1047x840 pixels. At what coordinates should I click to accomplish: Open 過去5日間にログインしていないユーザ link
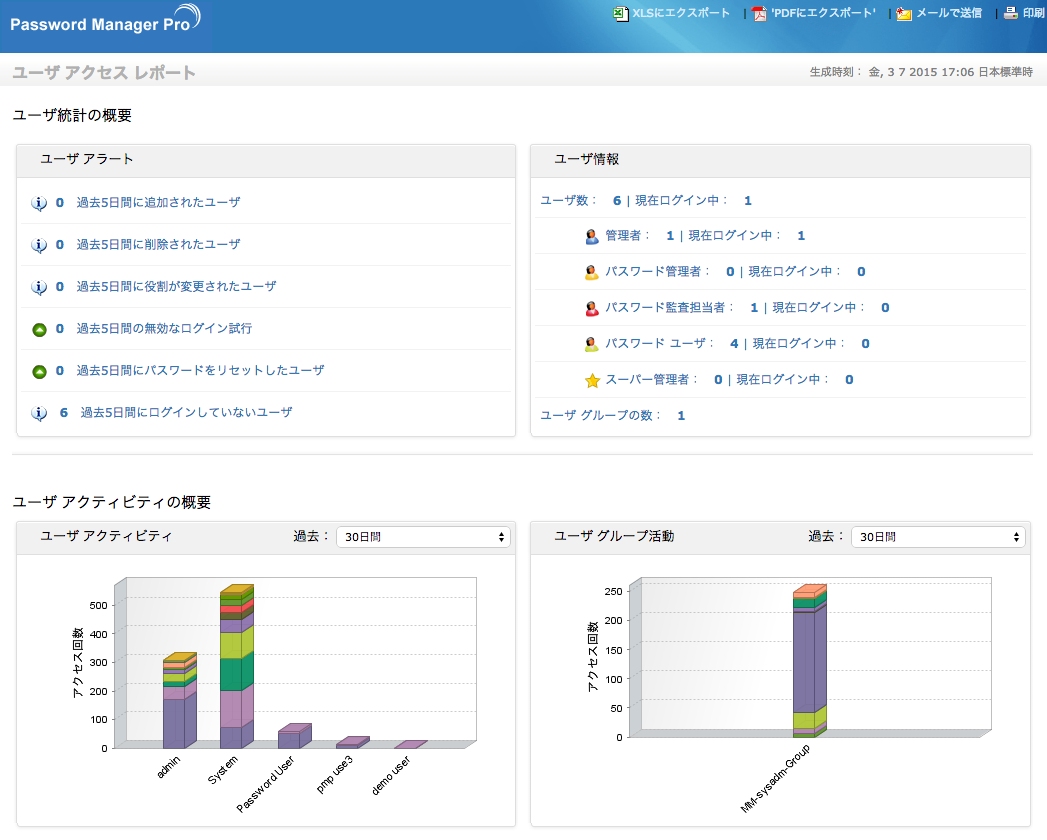186,412
